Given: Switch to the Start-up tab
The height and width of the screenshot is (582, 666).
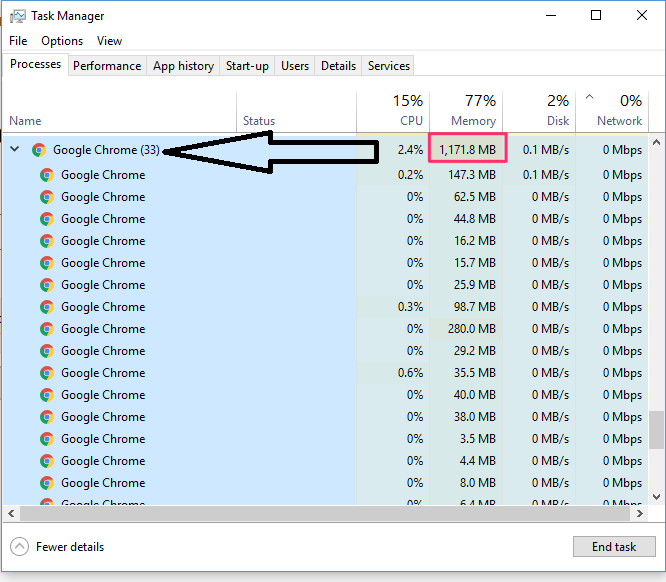Looking at the screenshot, I should [247, 66].
